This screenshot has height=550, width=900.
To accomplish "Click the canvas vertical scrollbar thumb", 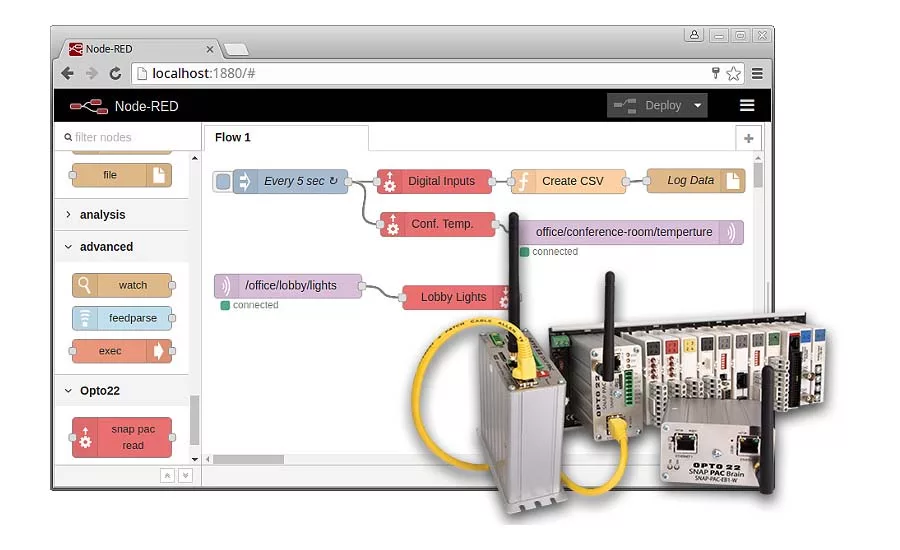I will point(758,175).
